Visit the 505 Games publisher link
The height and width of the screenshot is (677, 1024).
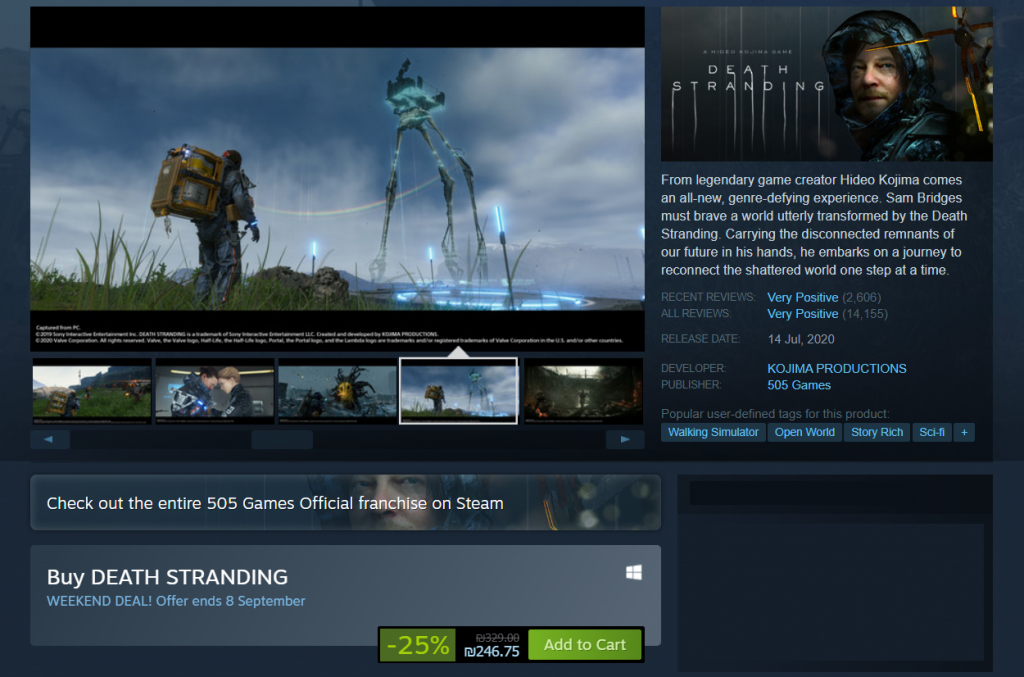(x=798, y=385)
